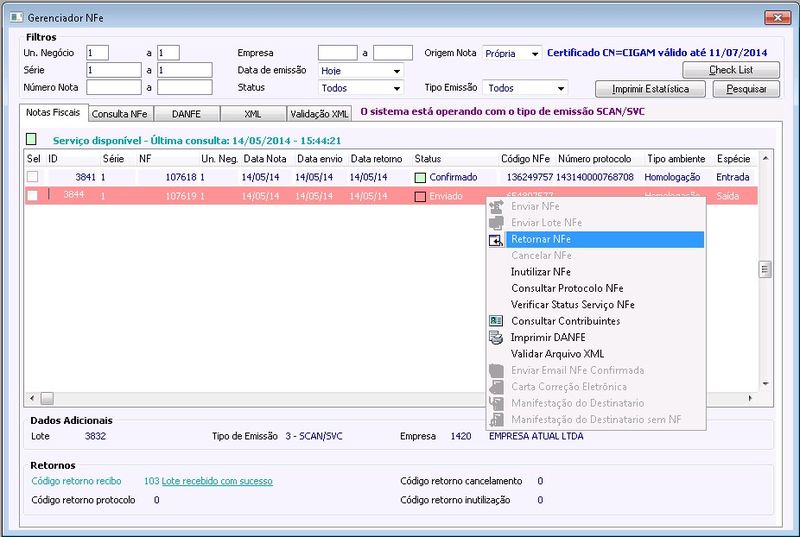Image resolution: width=800 pixels, height=537 pixels.
Task: Open the DANFE tab
Action: 186,114
